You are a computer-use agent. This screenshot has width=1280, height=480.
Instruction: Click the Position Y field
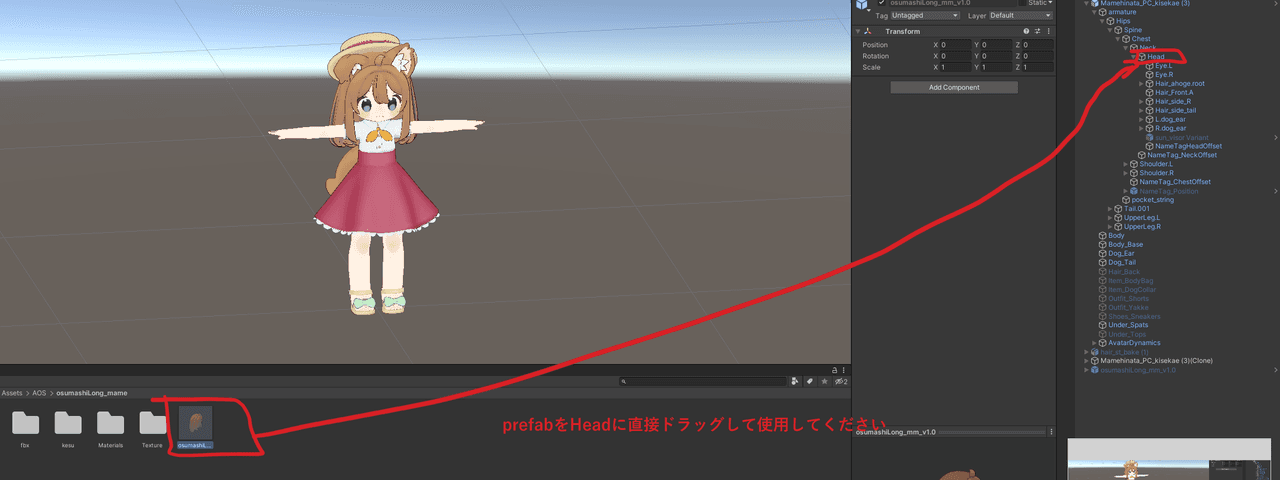pyautogui.click(x=996, y=45)
